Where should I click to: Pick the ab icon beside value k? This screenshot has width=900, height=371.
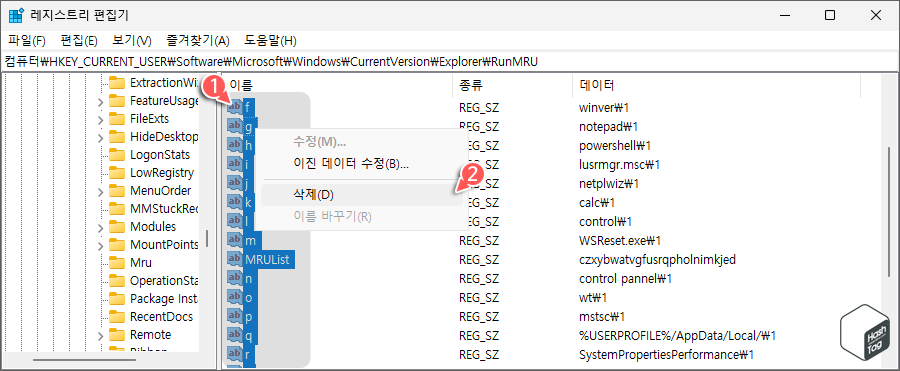point(234,202)
